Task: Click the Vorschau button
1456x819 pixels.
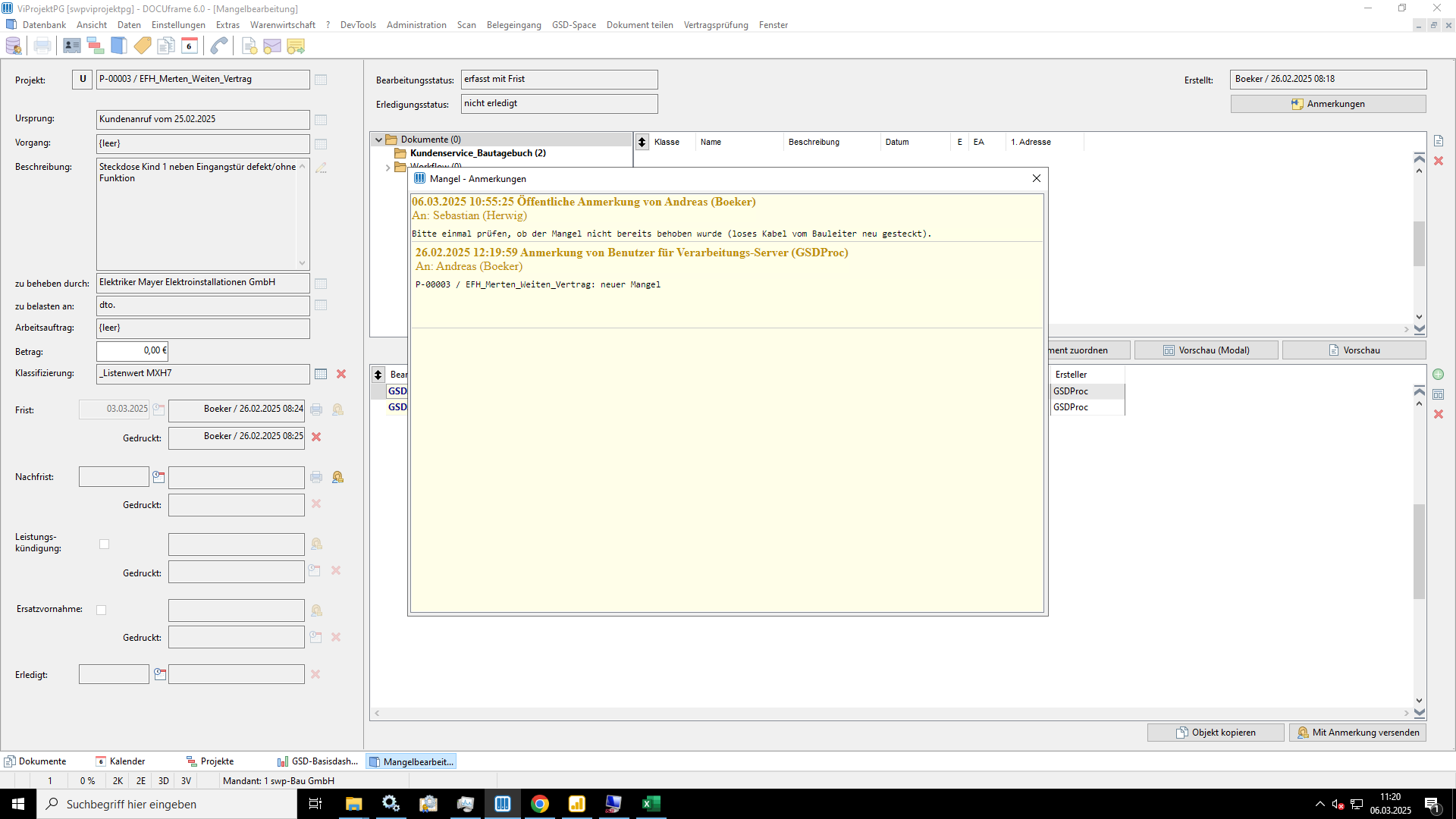Action: pos(1354,350)
